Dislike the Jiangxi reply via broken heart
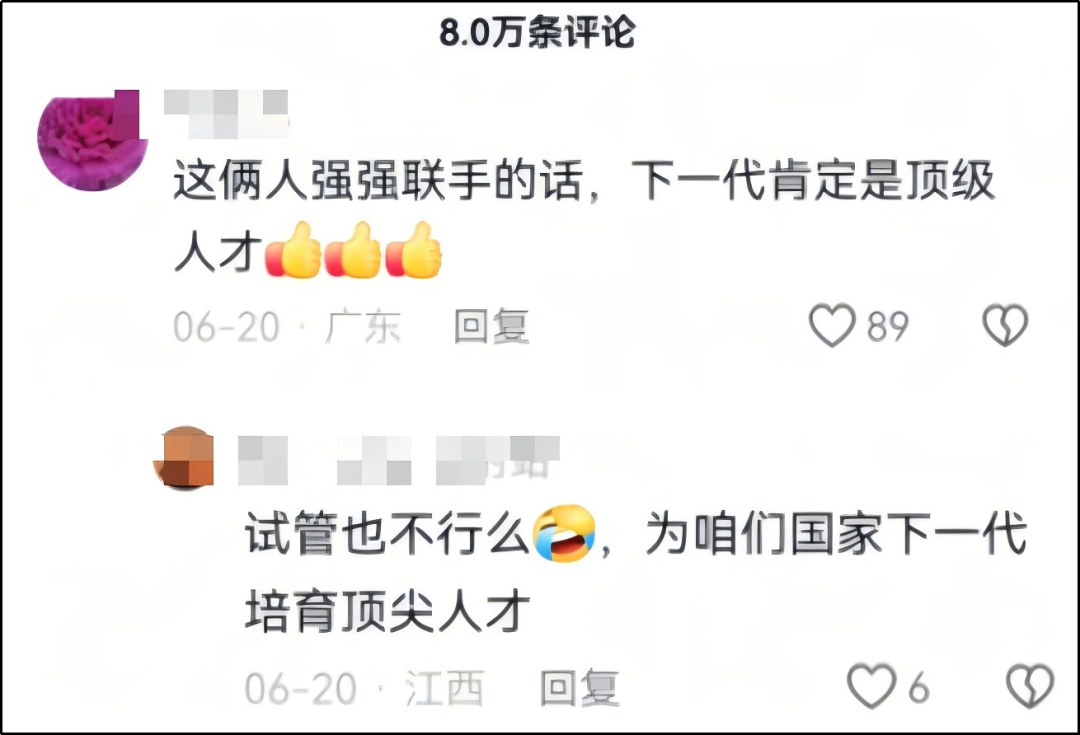The height and width of the screenshot is (735, 1080). (x=1030, y=686)
